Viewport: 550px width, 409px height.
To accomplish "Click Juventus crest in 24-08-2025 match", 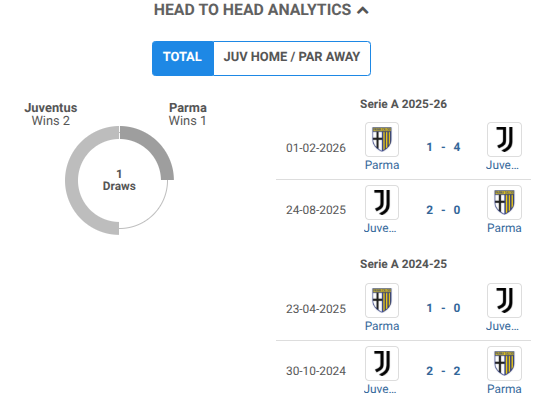I will point(382,202).
